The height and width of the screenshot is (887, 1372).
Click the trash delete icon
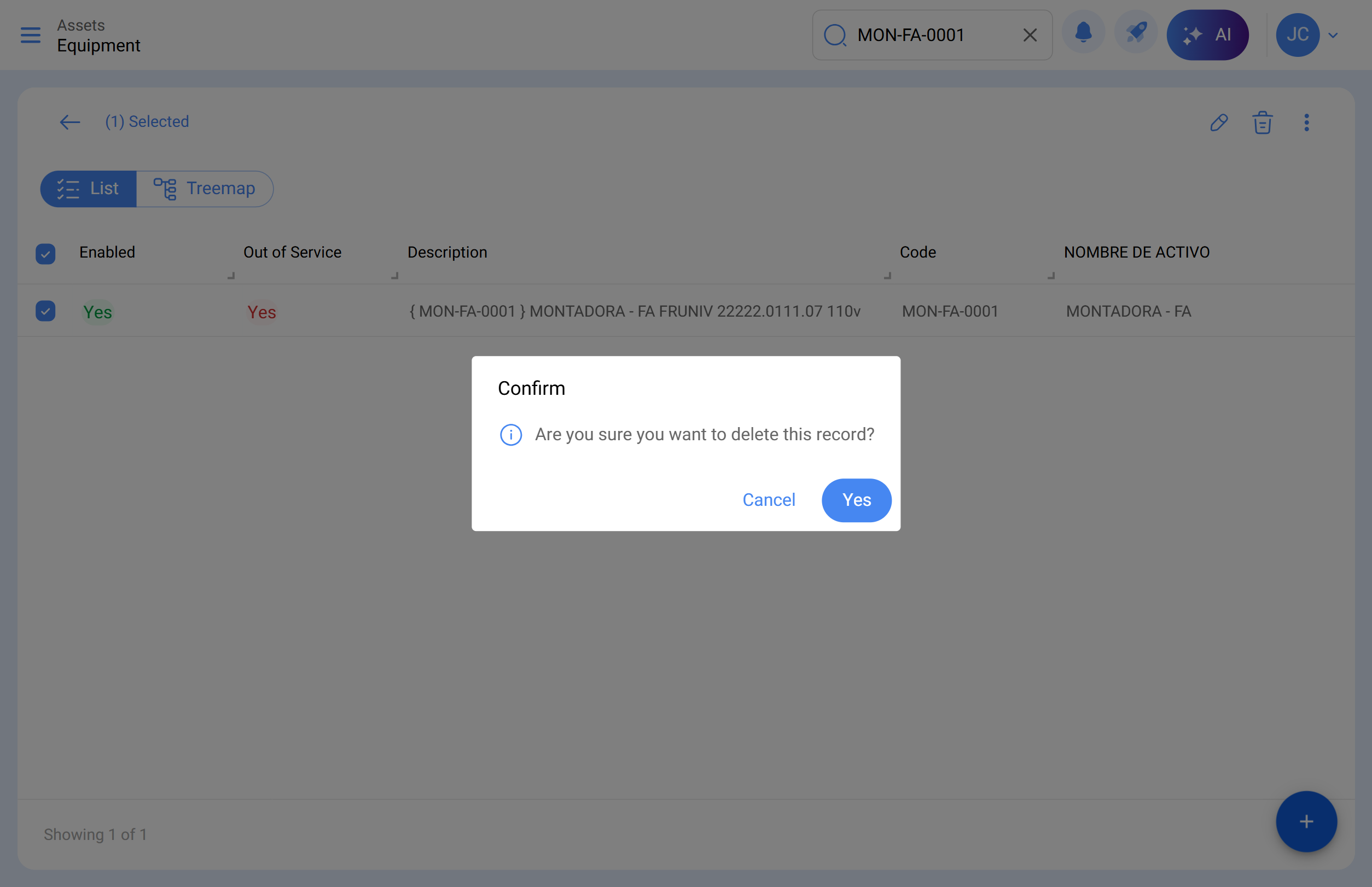click(1262, 122)
